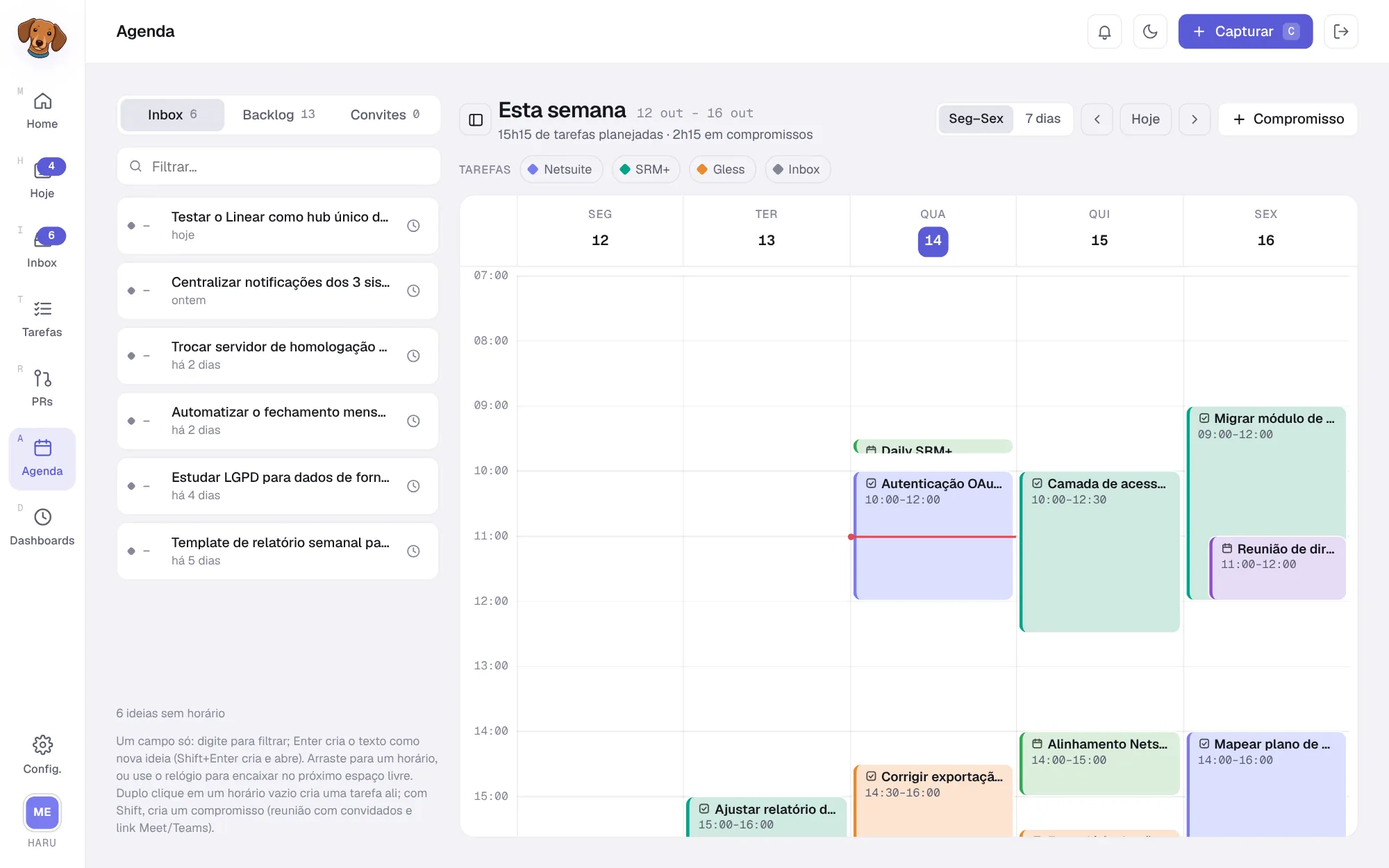1389x868 pixels.
Task: Open notifications bell
Action: pyautogui.click(x=1104, y=32)
